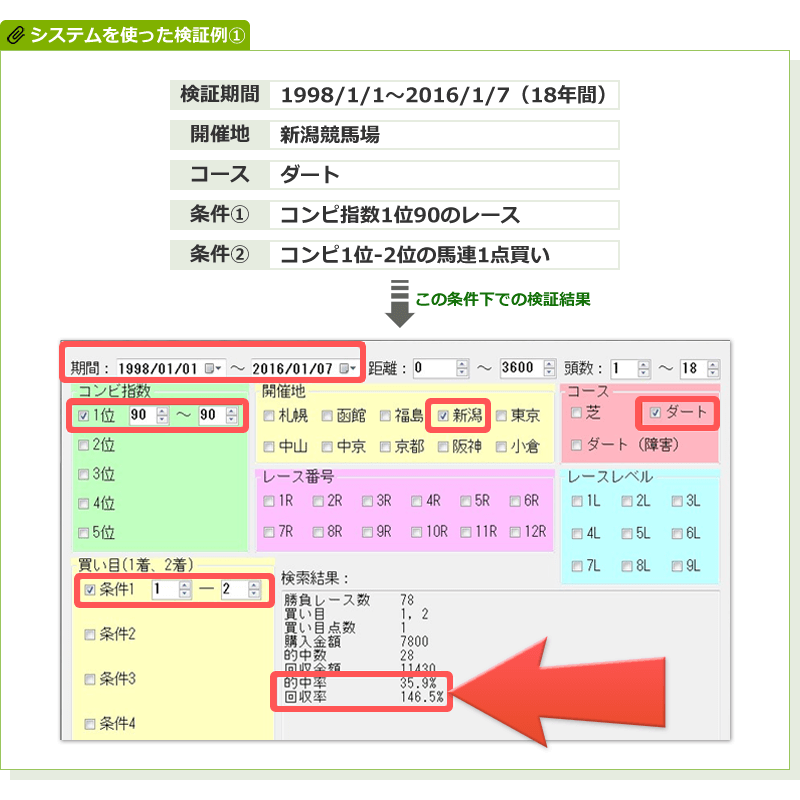800x800 pixels.
Task: Open the start date calendar dropdown
Action: click(x=215, y=368)
